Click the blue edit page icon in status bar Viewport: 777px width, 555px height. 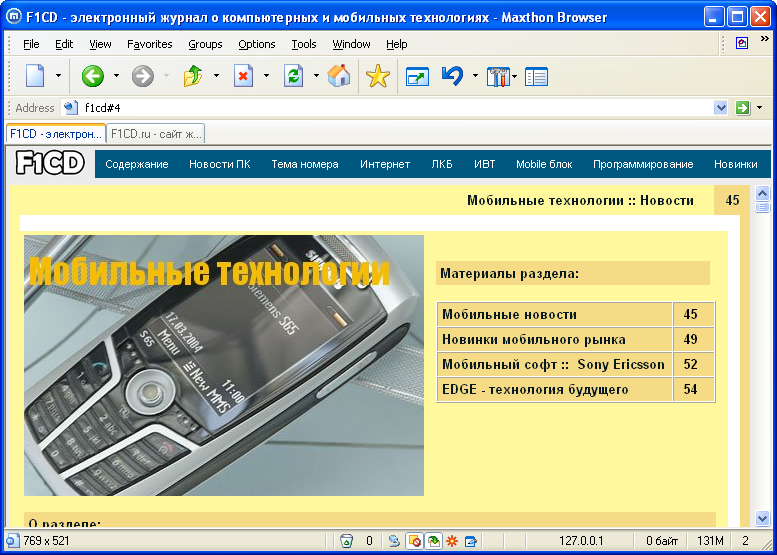[x=470, y=541]
